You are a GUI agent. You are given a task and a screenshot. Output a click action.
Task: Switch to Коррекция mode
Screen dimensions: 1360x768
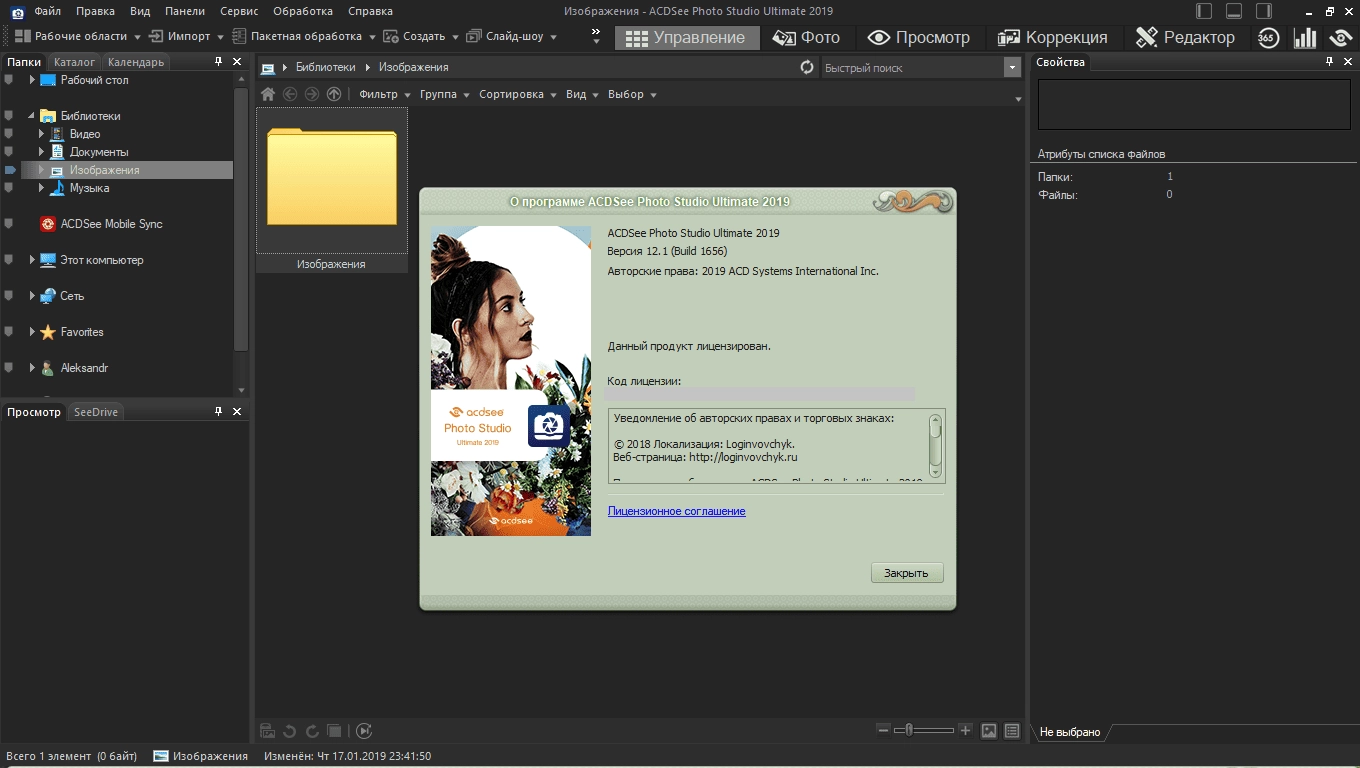pos(1053,37)
